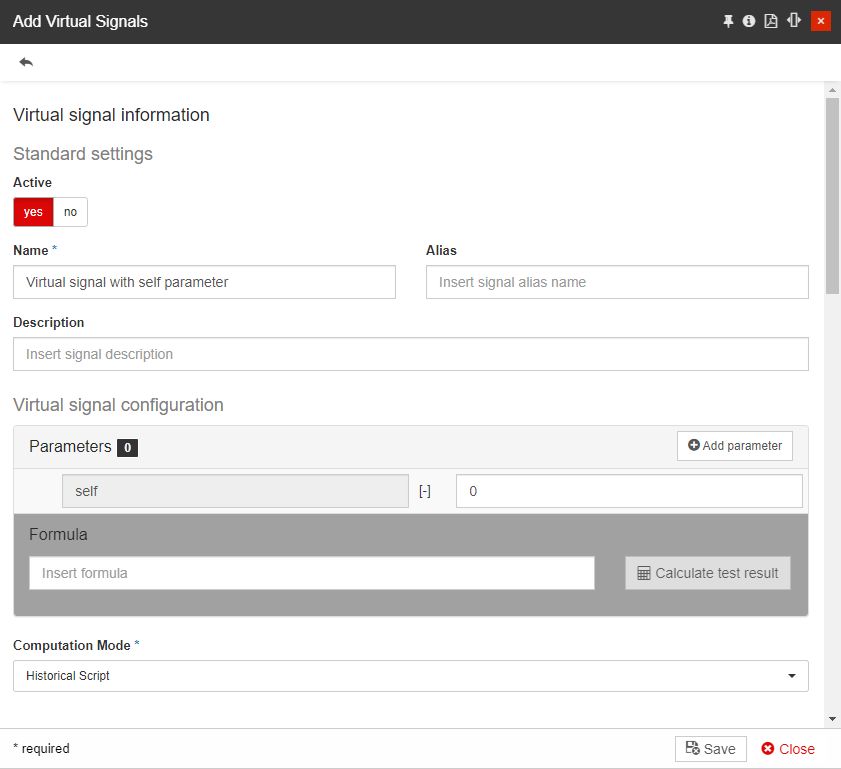
Task: Click the PDF document icon in header
Action: tap(771, 21)
